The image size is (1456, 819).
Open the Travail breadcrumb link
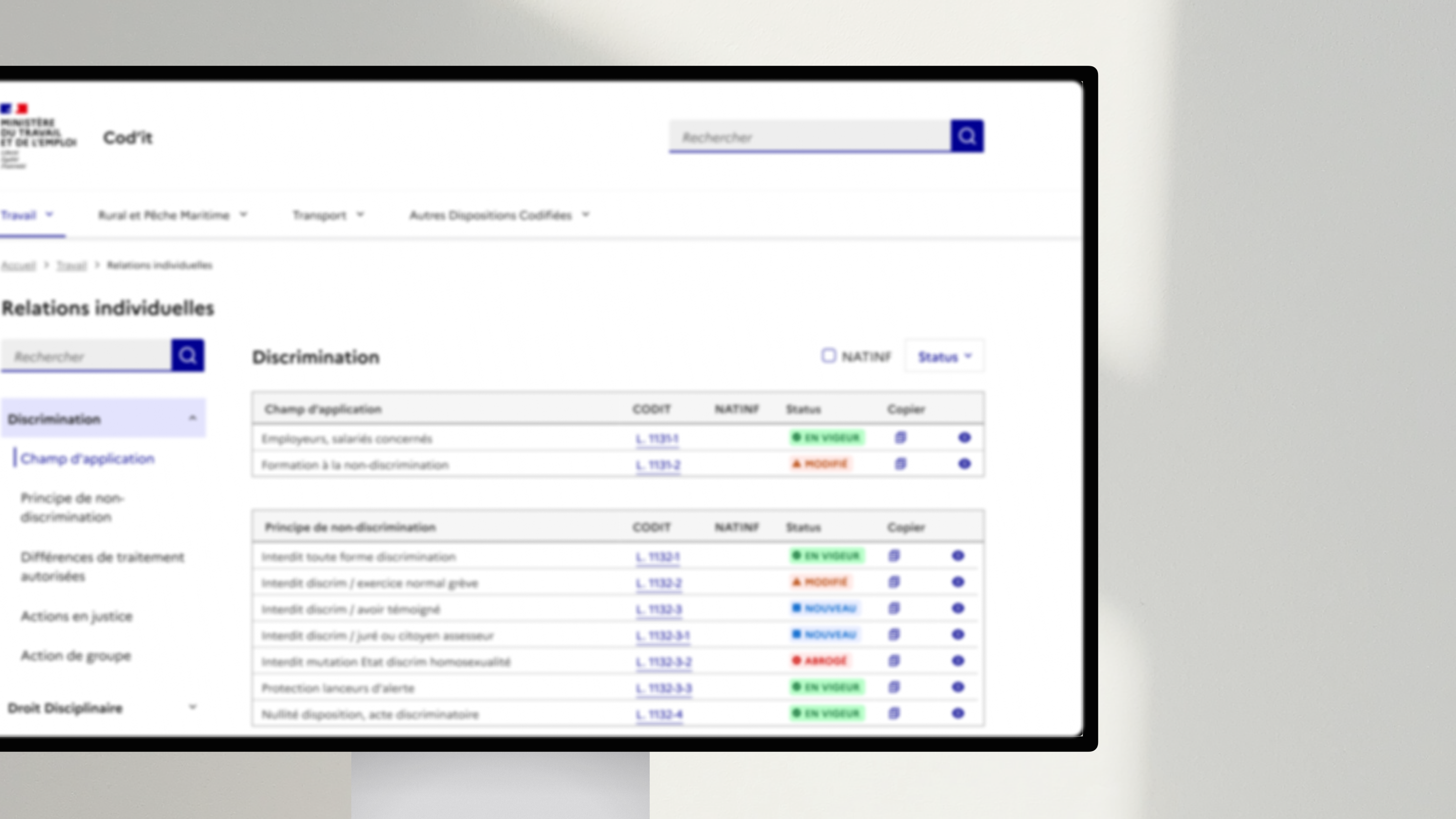click(72, 265)
